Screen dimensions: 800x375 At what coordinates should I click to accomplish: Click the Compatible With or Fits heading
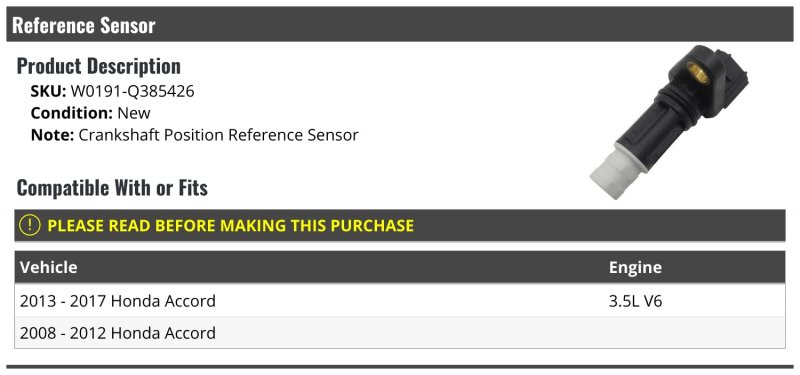(x=112, y=188)
